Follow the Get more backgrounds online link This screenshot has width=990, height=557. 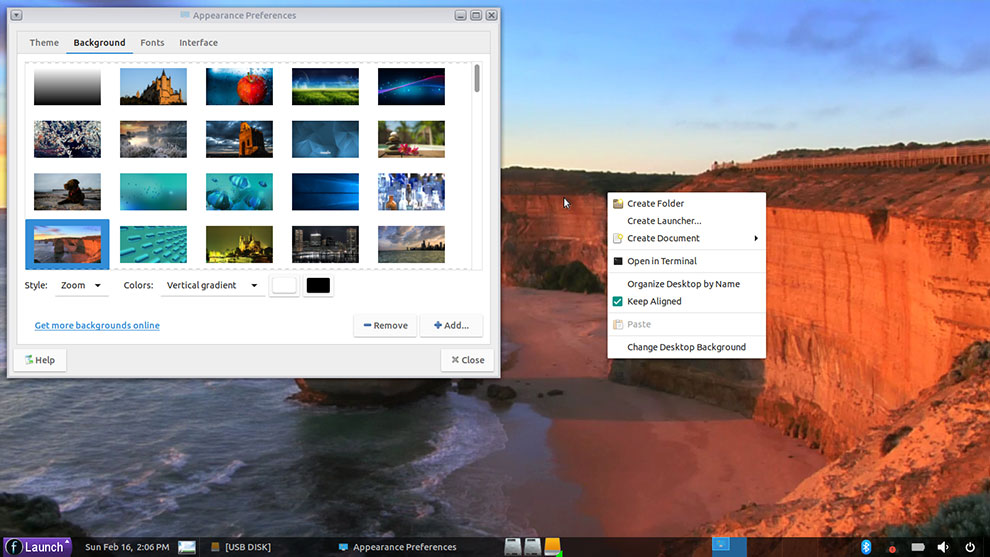pos(97,325)
